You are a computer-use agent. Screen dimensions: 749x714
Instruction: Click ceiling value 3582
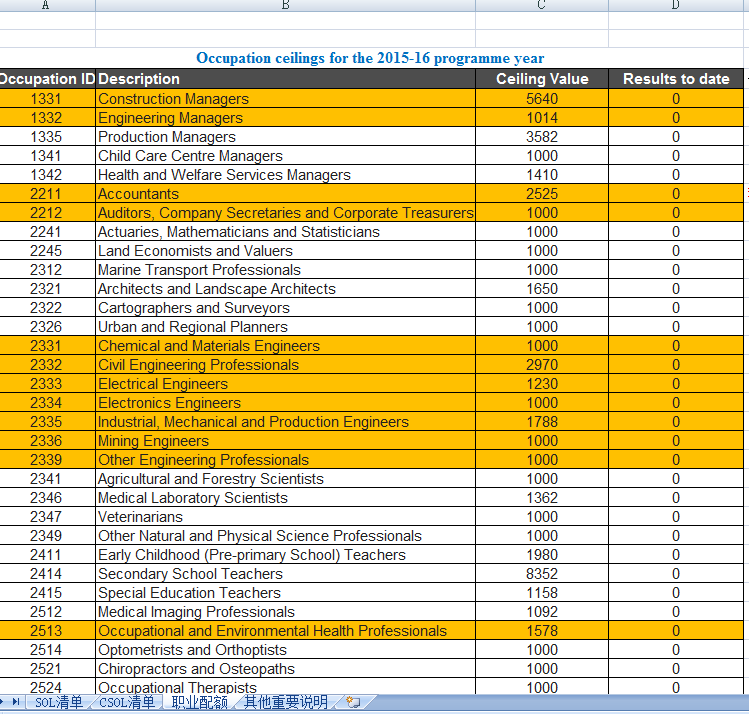click(x=542, y=137)
